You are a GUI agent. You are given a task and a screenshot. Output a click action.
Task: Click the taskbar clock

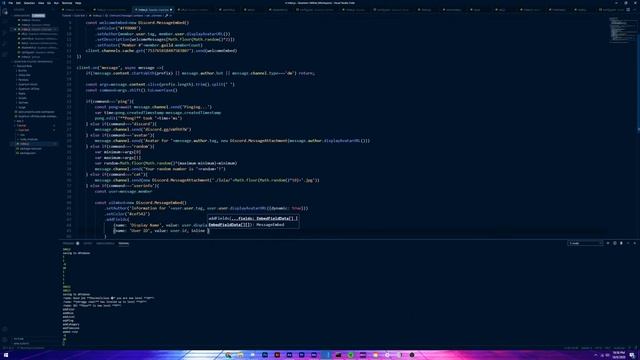coord(619,355)
